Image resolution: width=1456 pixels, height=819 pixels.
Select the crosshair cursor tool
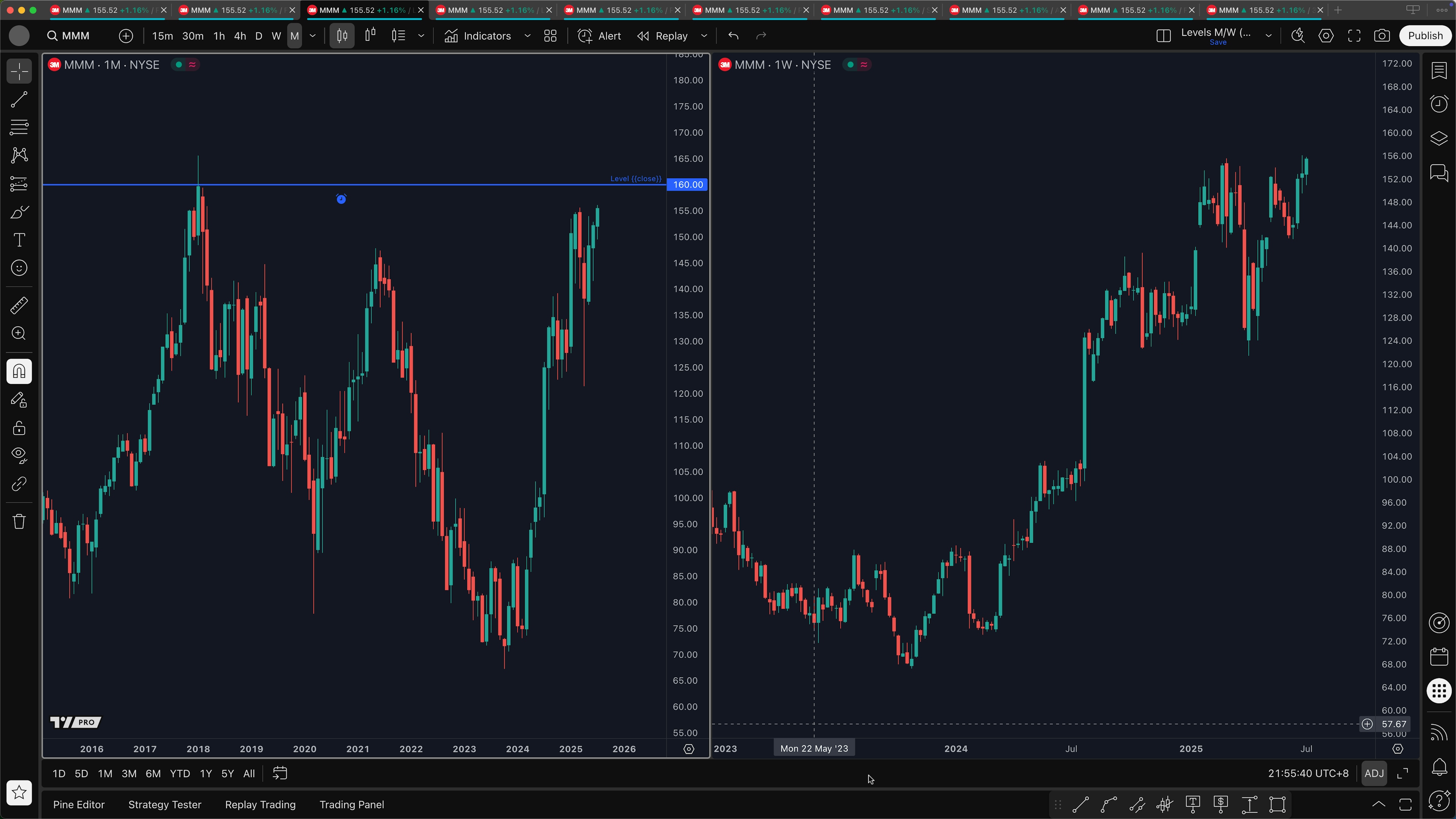(19, 72)
